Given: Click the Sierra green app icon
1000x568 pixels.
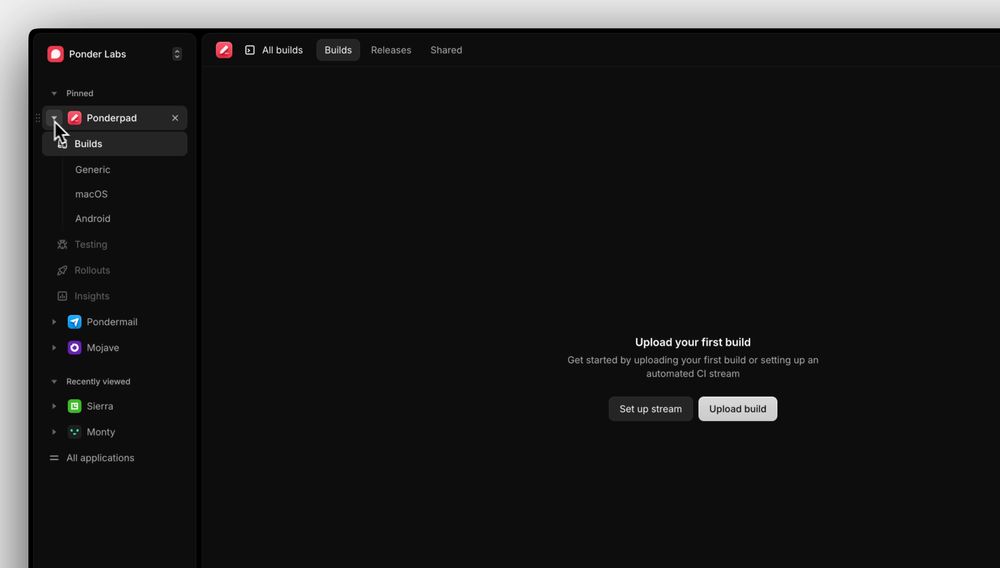Looking at the screenshot, I should click(75, 406).
